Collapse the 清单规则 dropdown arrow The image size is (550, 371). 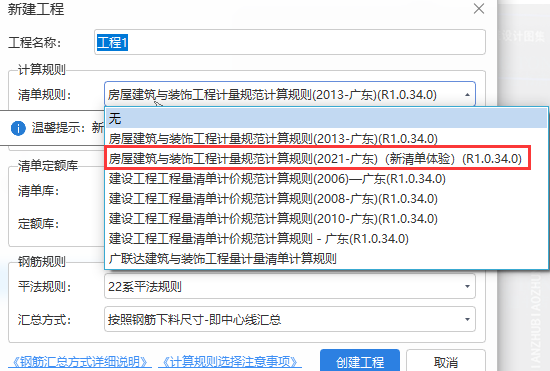[467, 95]
